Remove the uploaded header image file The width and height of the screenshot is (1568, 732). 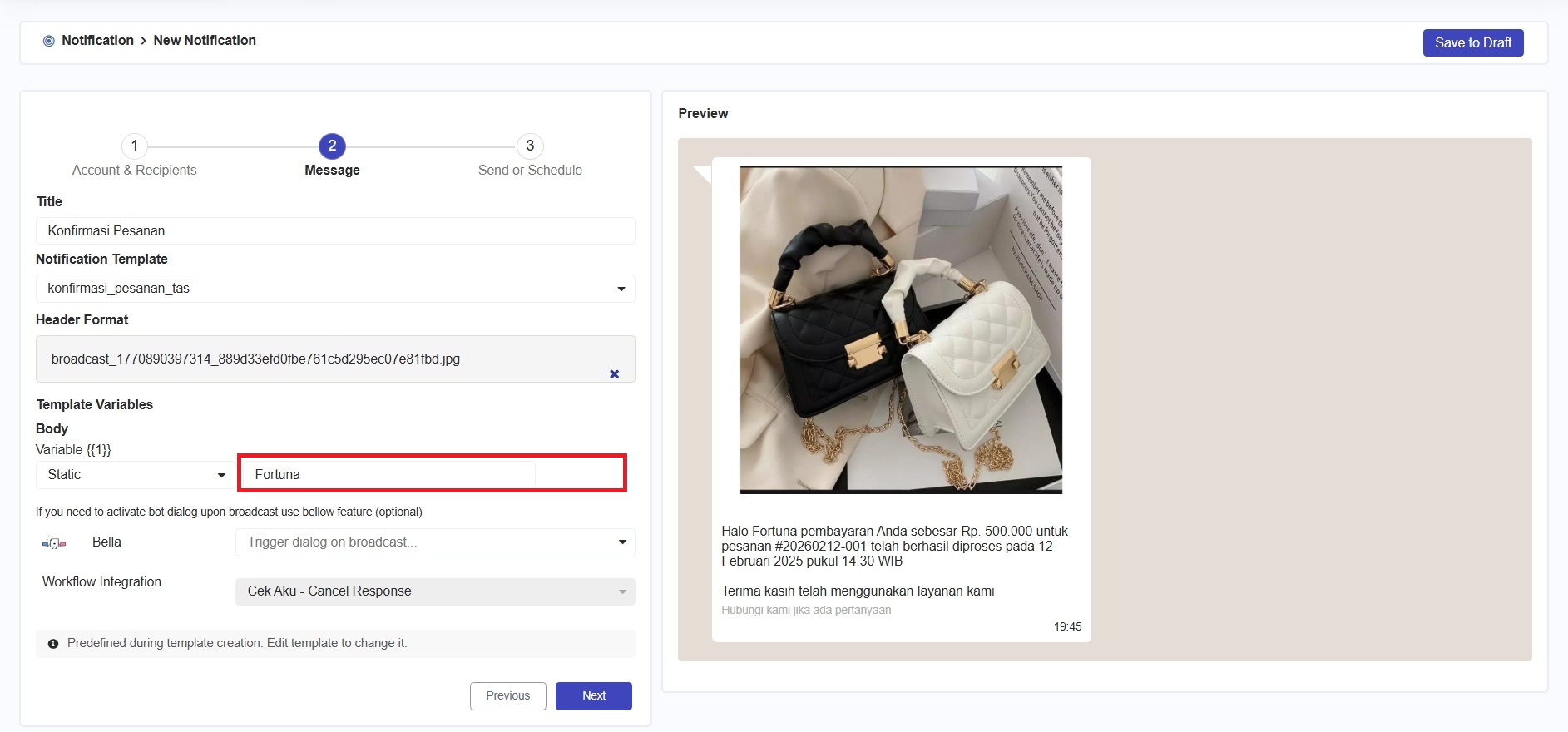(x=614, y=374)
